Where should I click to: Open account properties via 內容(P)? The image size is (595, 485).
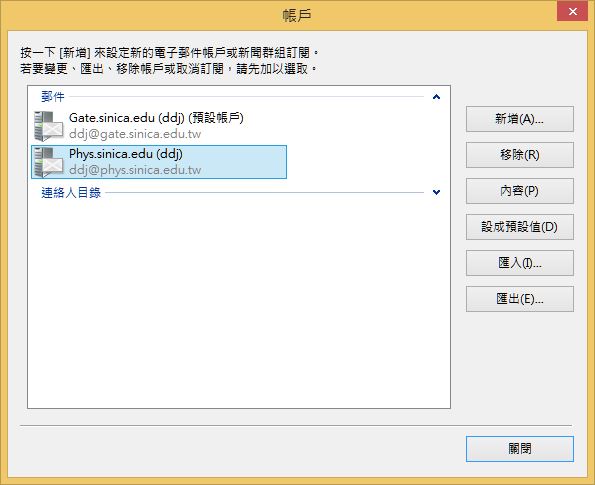tap(519, 191)
